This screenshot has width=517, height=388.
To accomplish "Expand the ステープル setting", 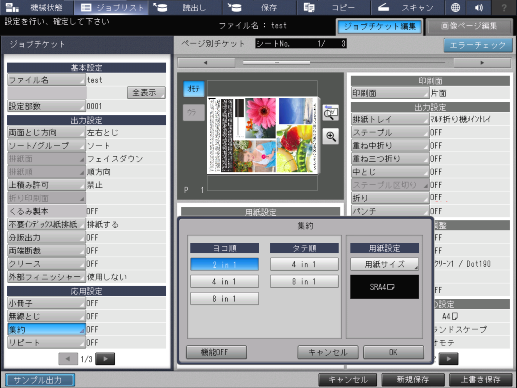I will pos(390,133).
